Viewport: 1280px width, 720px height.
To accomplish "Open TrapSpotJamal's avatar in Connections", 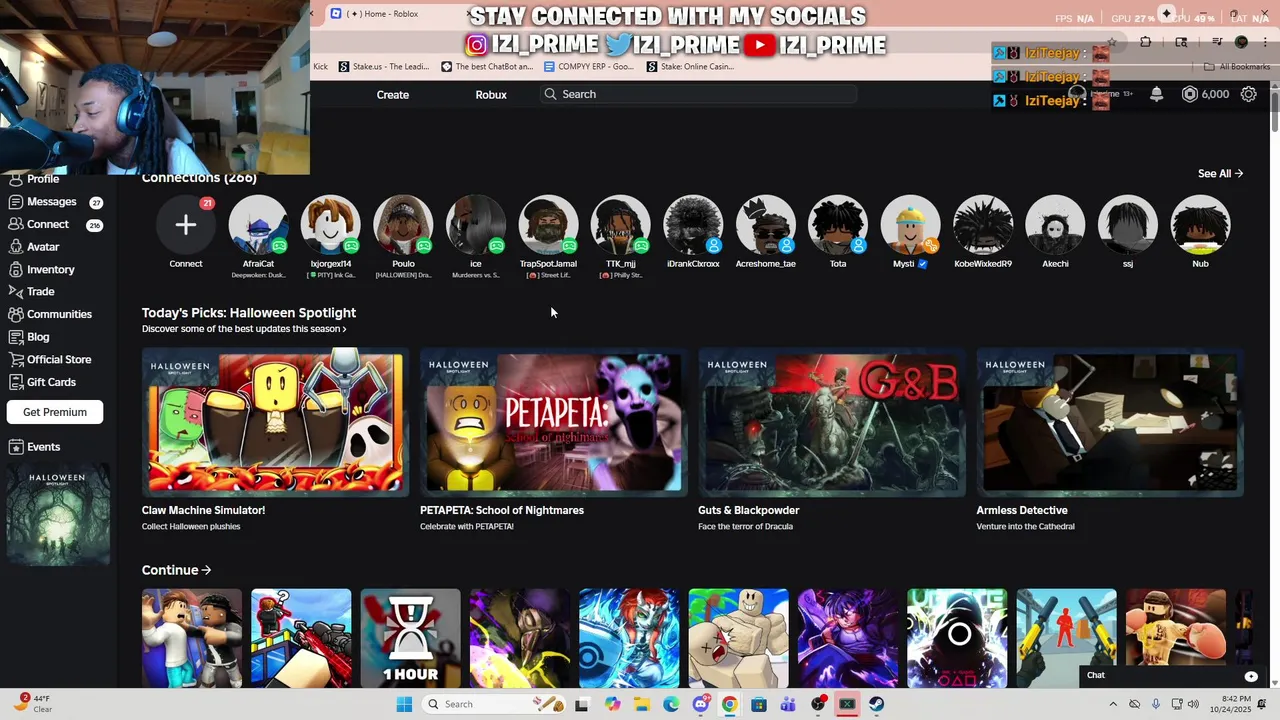I will (x=548, y=225).
